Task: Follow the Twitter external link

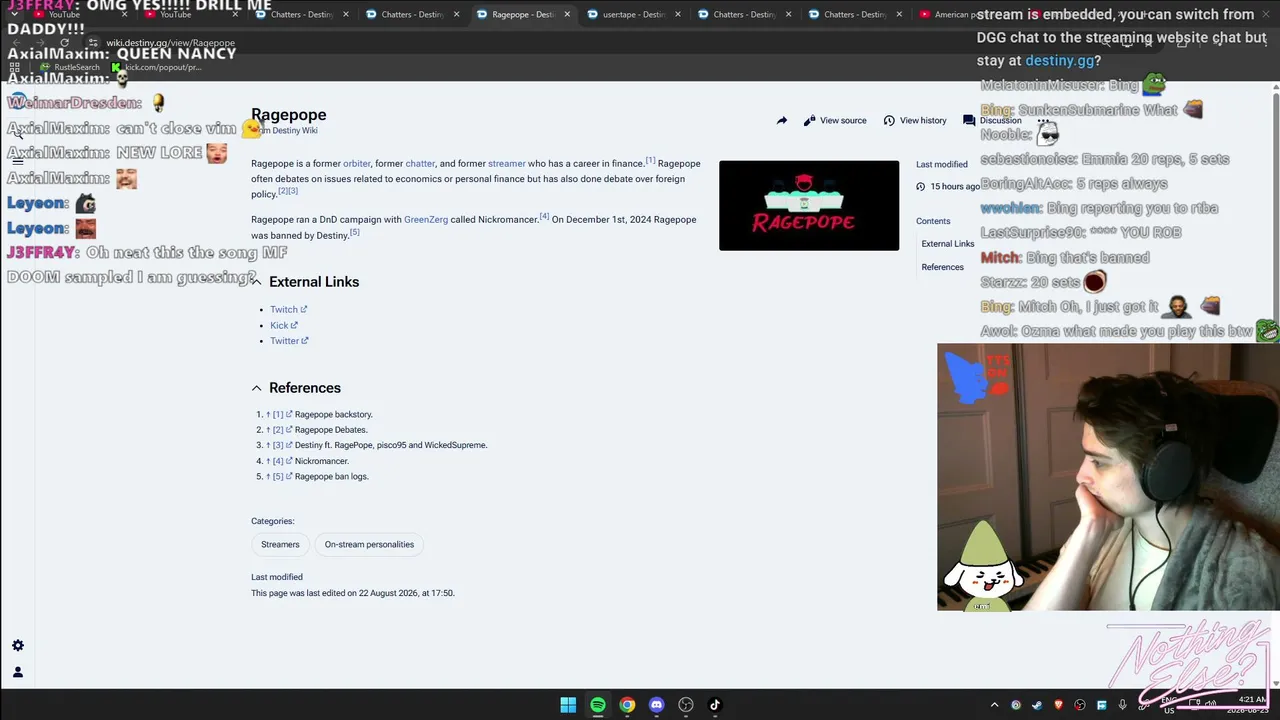Action: [289, 341]
